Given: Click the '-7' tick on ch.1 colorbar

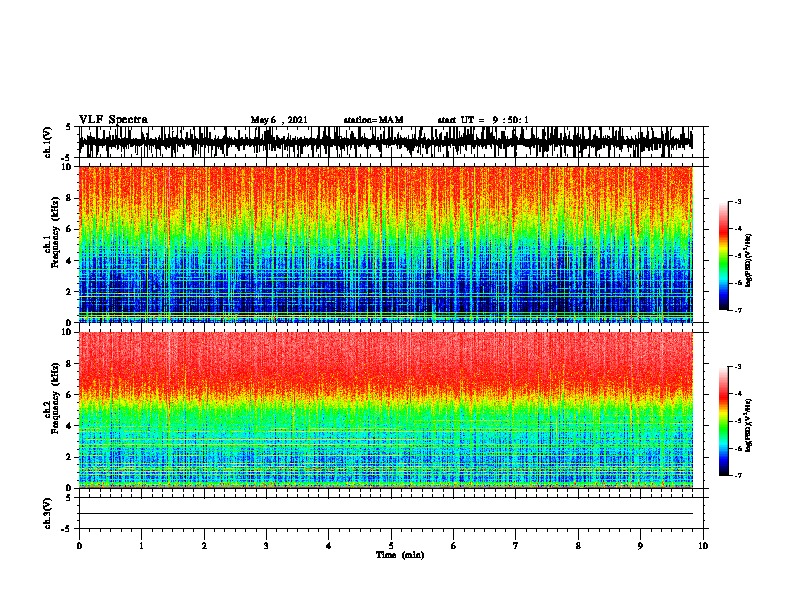Looking at the screenshot, I should 738,310.
